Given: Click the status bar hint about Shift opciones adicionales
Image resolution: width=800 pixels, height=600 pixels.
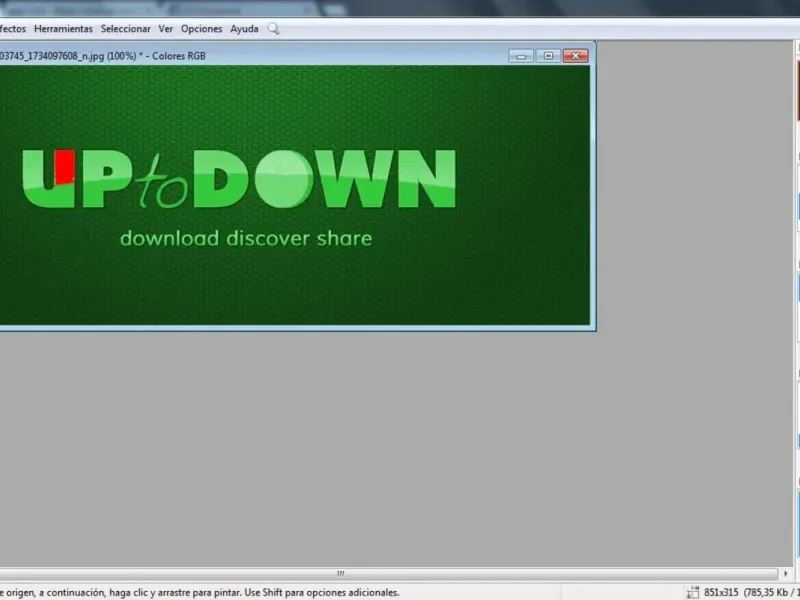Looking at the screenshot, I should [x=322, y=593].
